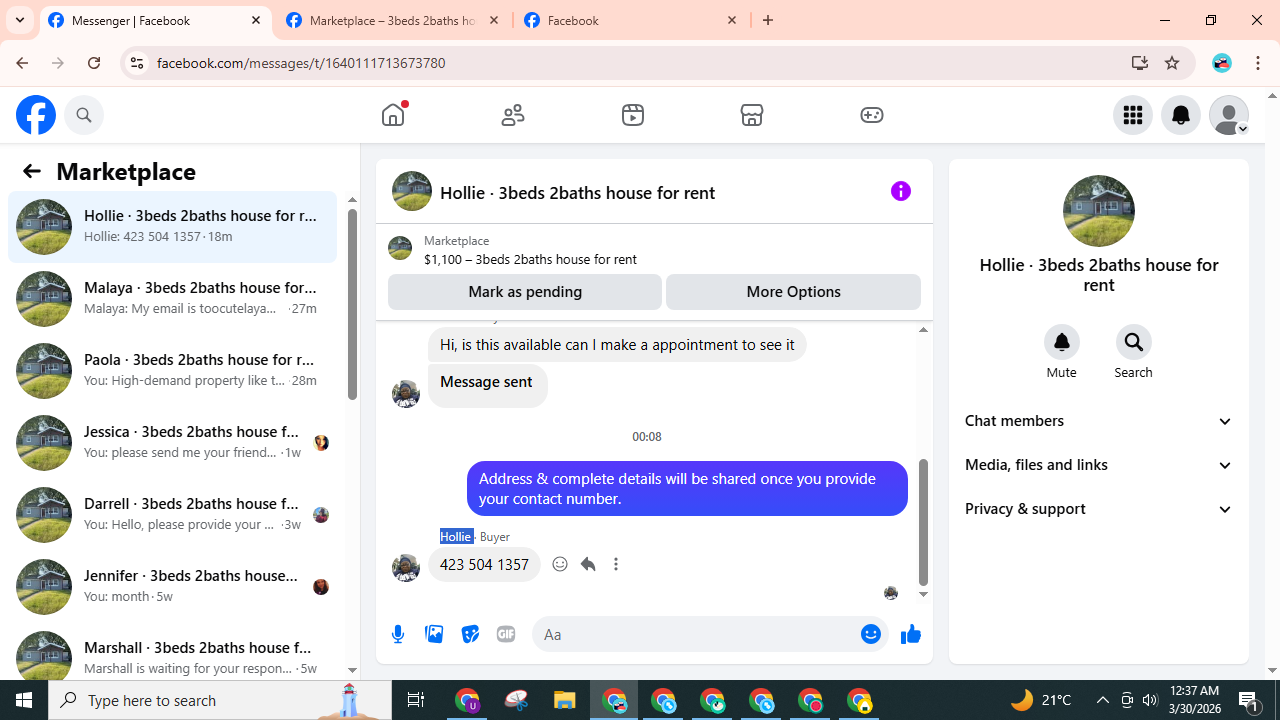
Task: Open the account profile picture menu
Action: (x=1229, y=115)
